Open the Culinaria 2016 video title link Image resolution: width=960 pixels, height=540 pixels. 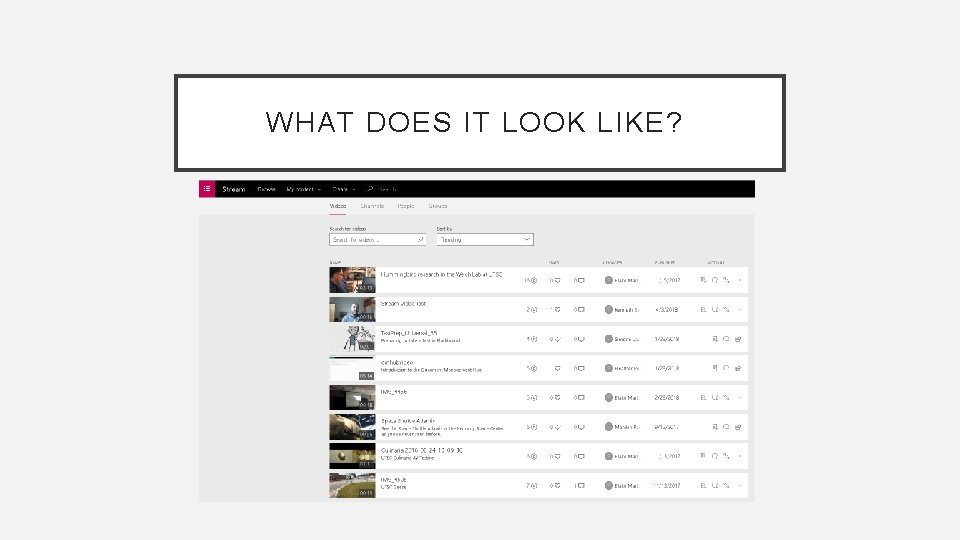tap(421, 451)
